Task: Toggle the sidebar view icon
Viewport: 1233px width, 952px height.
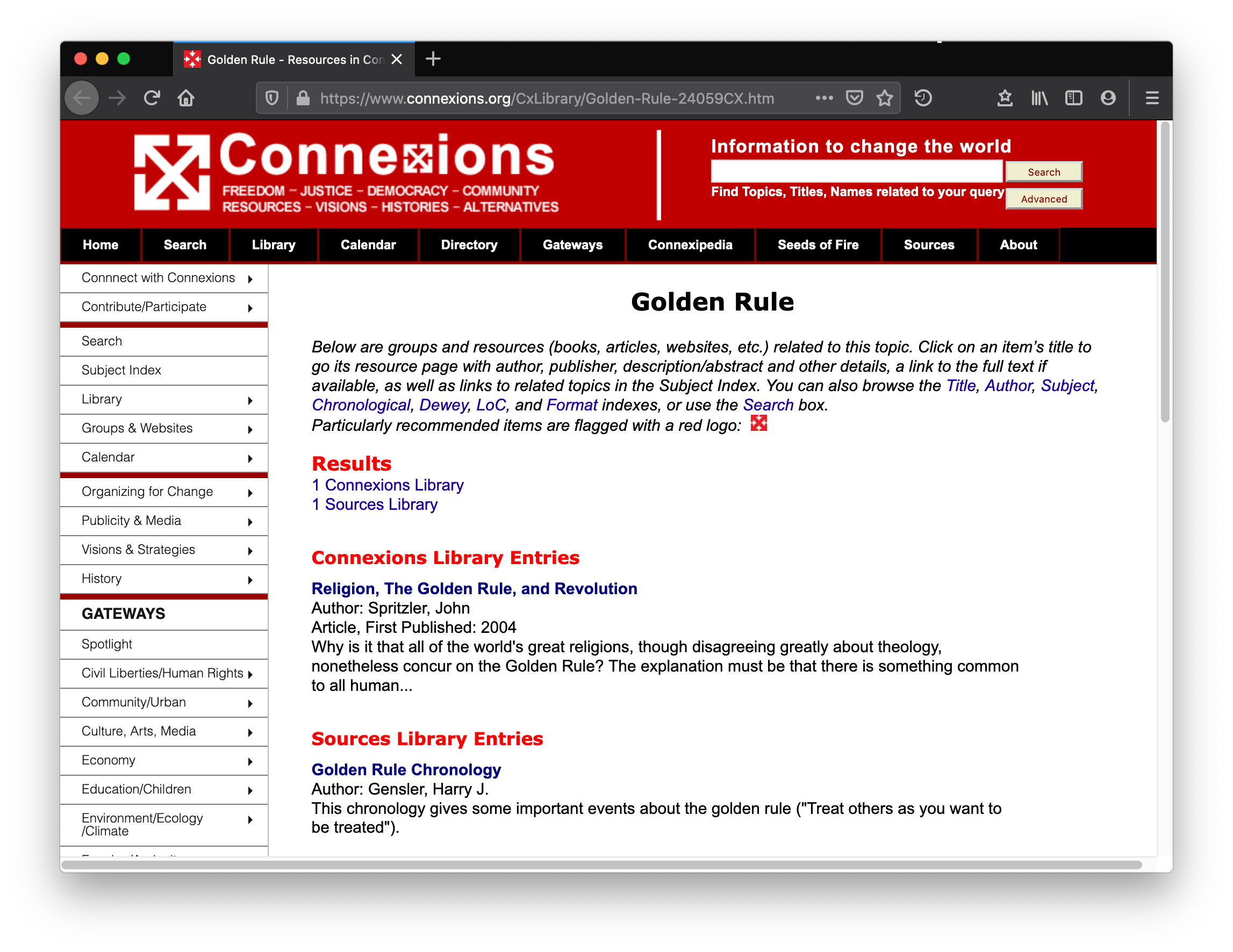Action: point(1073,98)
